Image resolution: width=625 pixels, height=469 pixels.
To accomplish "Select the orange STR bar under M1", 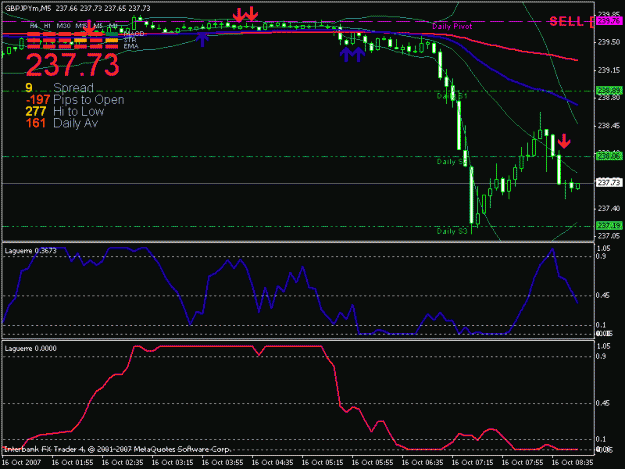I will (112, 40).
